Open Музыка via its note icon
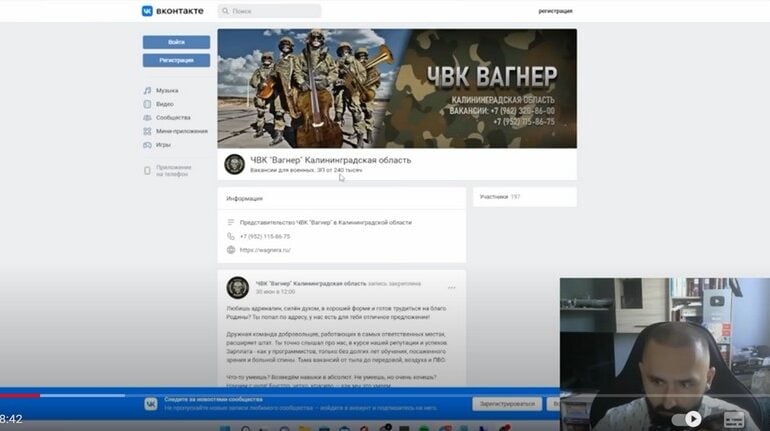 147,90
